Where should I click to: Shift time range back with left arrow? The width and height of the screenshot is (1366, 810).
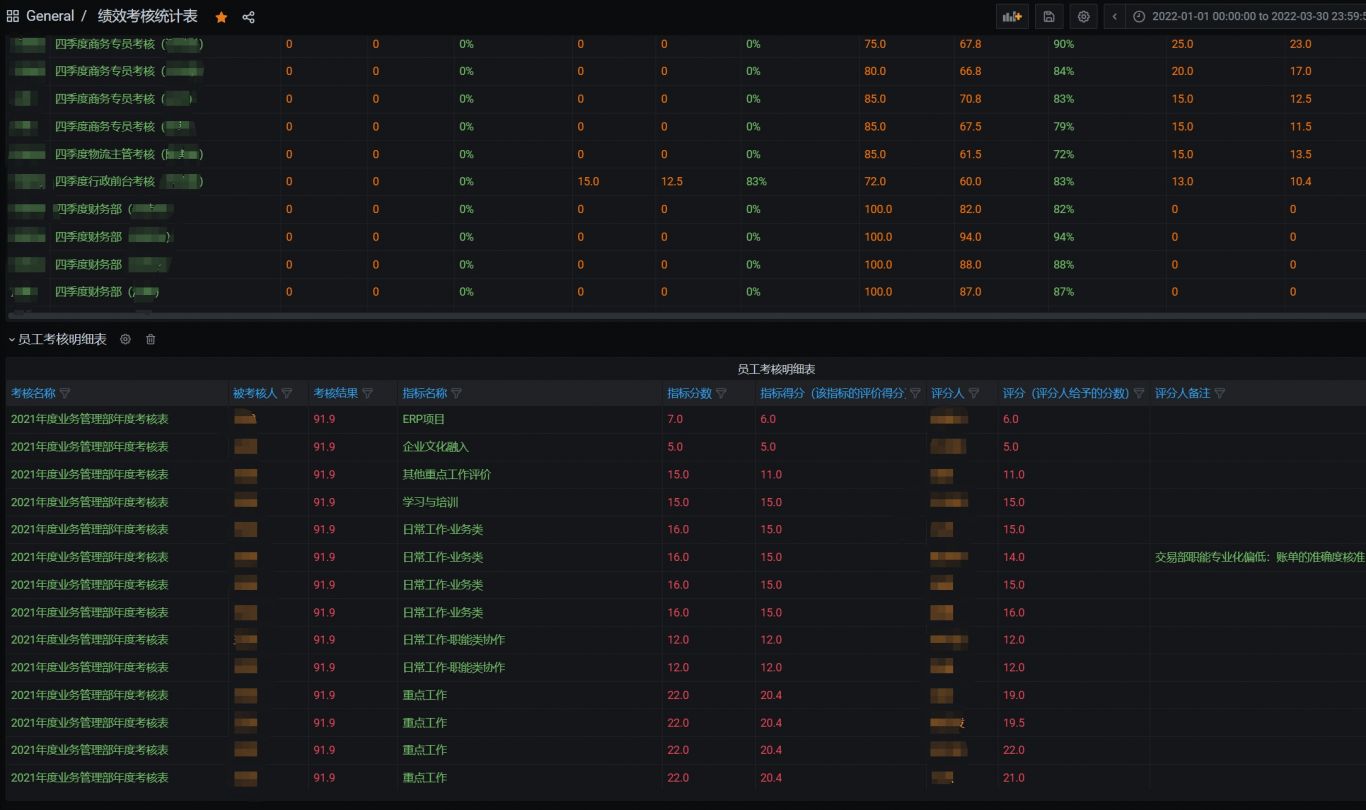pos(1115,16)
